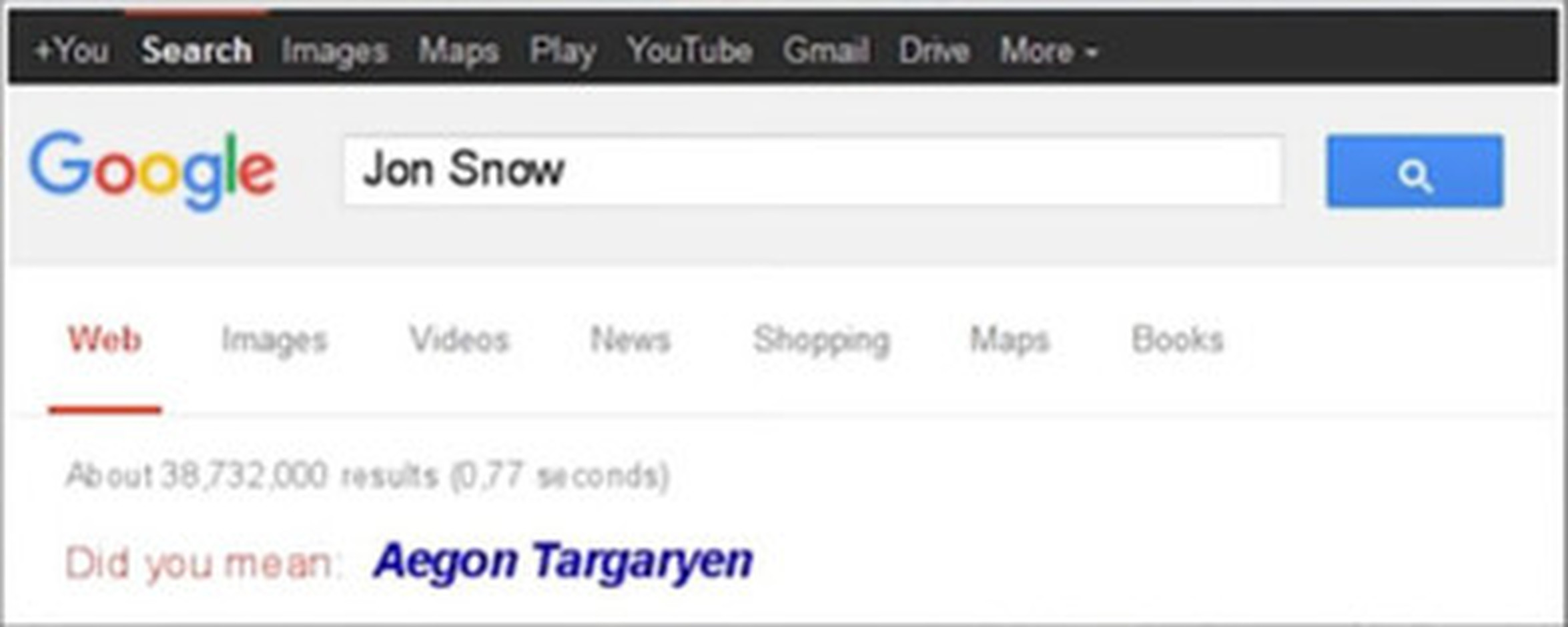
Task: Open Maps in the top black bar
Action: click(x=458, y=51)
